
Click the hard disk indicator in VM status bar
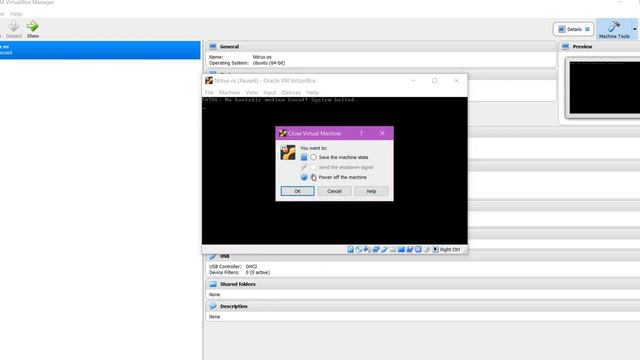click(x=350, y=249)
